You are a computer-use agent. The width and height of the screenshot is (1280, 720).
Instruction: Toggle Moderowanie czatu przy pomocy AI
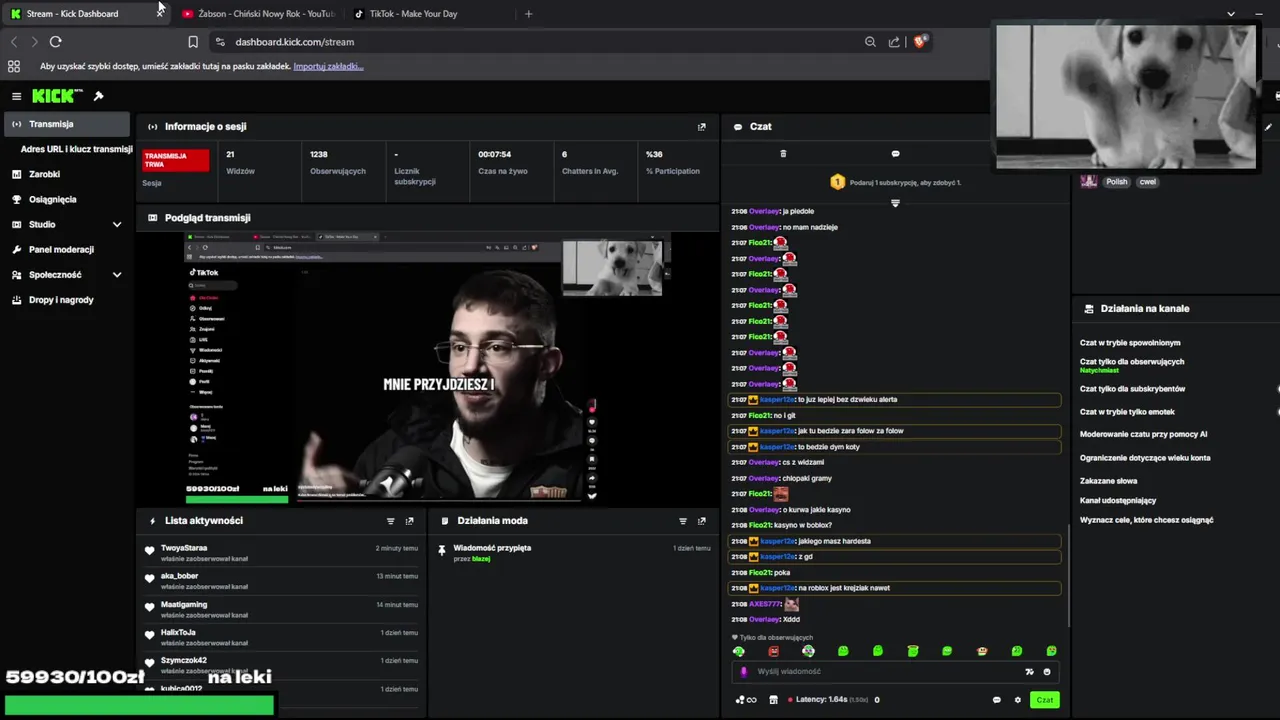[1143, 435]
